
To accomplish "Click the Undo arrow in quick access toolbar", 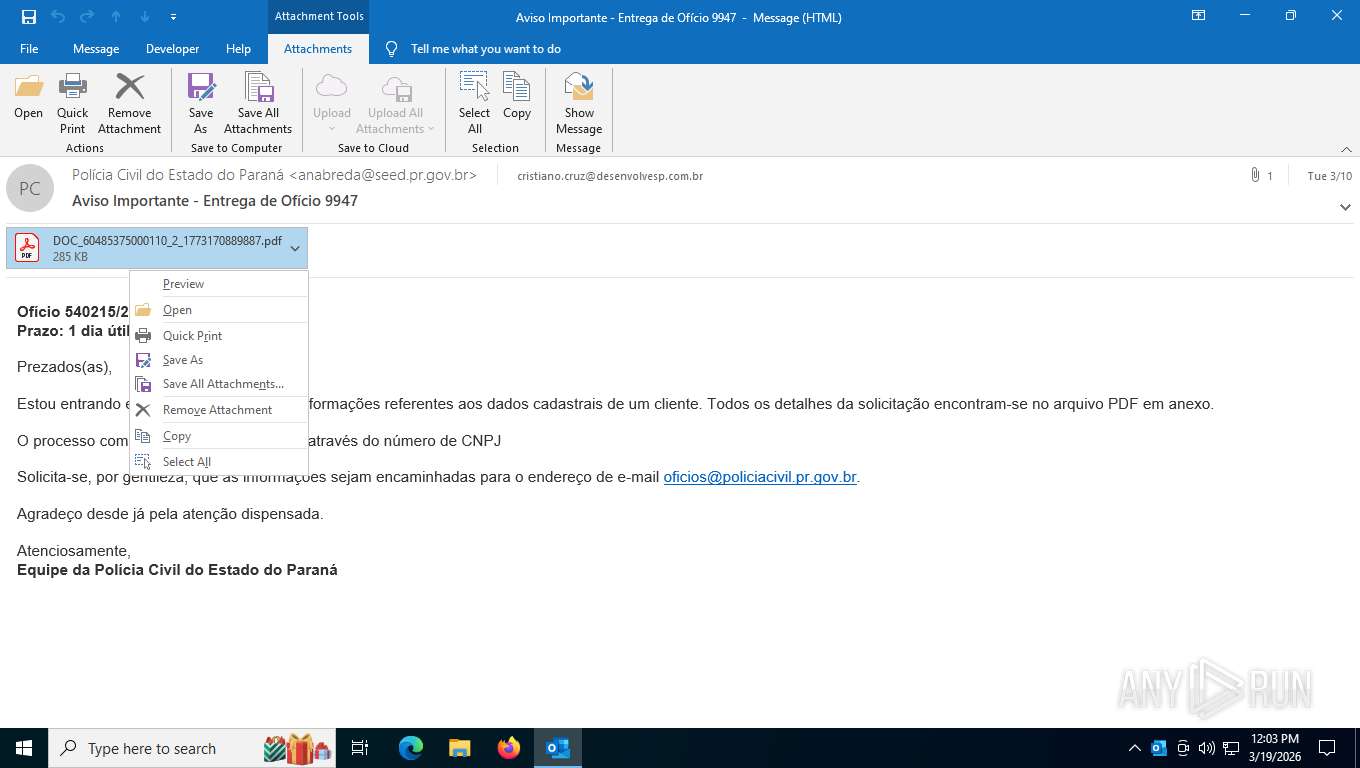I will [x=58, y=17].
